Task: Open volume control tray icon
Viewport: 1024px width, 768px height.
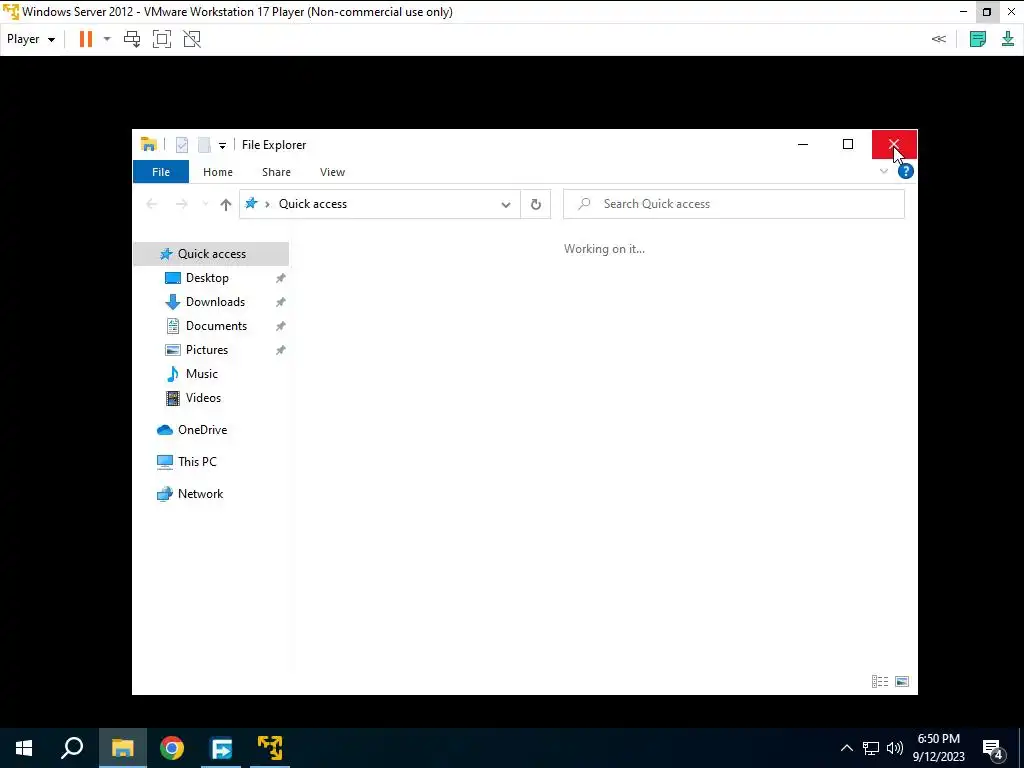Action: click(x=895, y=748)
